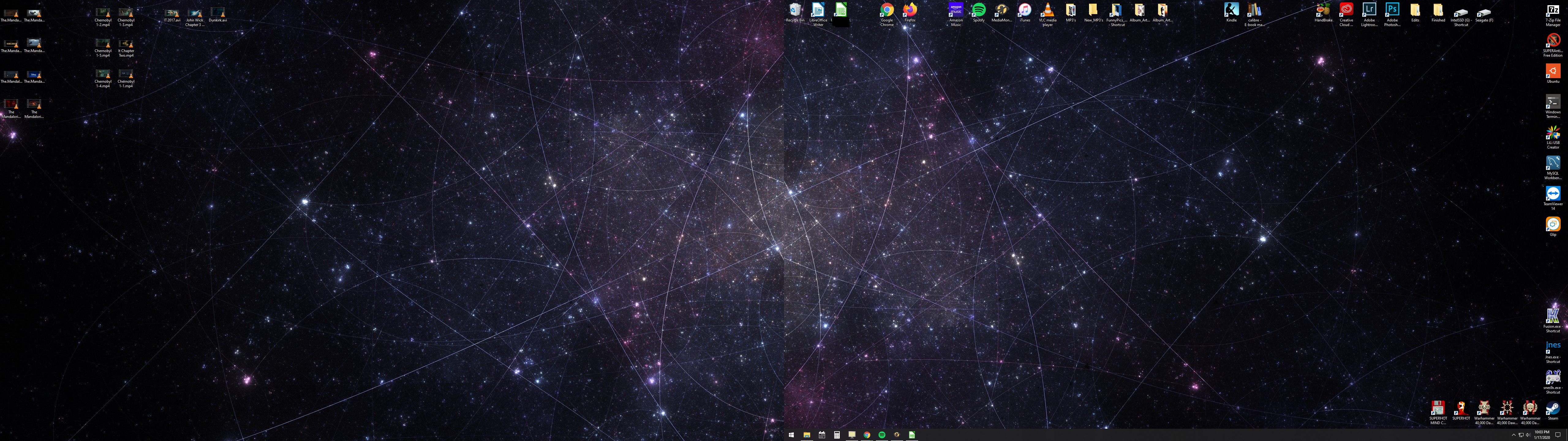Image resolution: width=1568 pixels, height=441 pixels.
Task: Select Dunkirk.avi video file
Action: (218, 15)
